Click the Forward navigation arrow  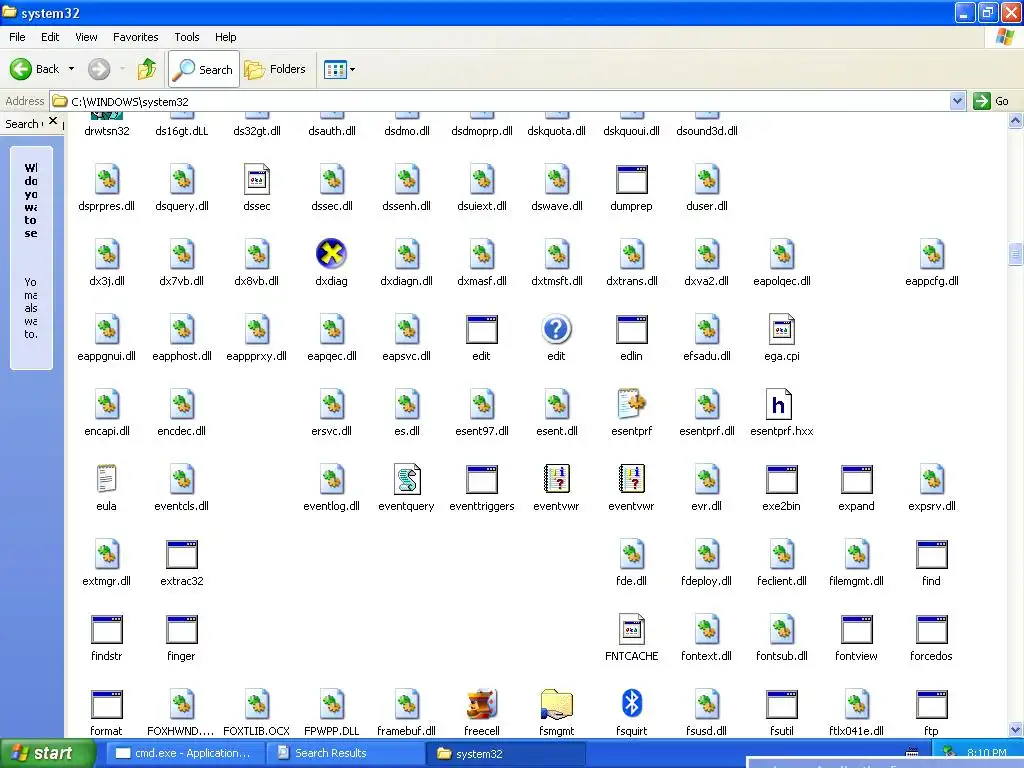(x=99, y=69)
